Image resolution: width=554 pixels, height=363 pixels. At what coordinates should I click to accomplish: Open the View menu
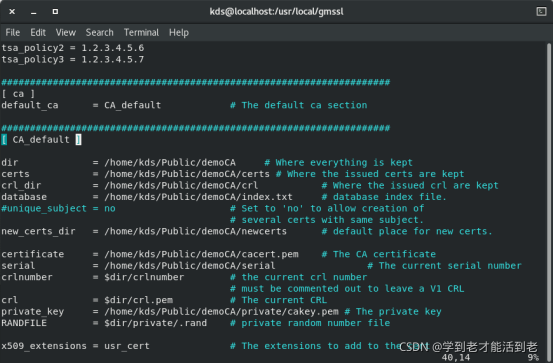point(65,33)
